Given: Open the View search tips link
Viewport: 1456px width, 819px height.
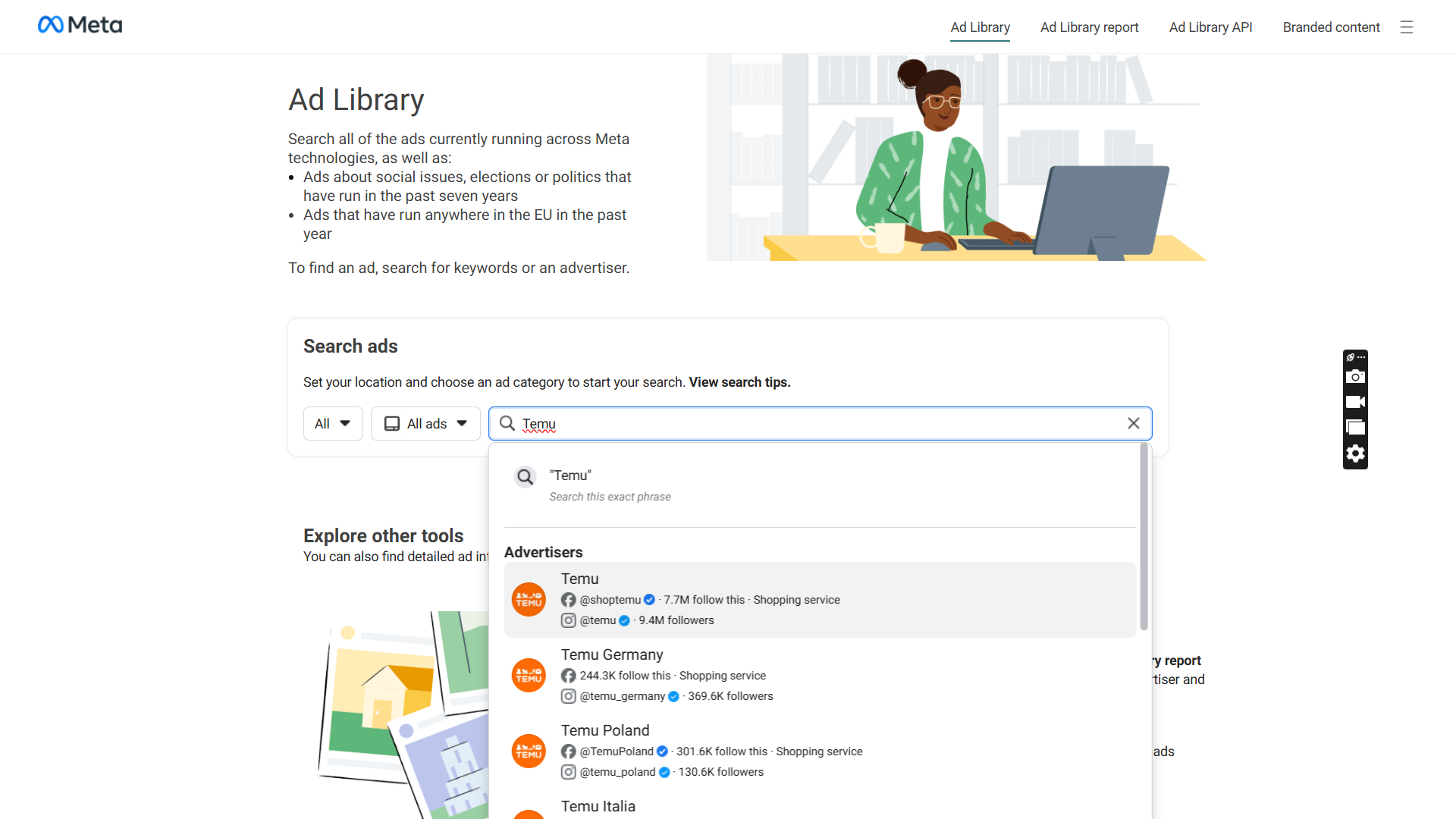Looking at the screenshot, I should [x=739, y=382].
